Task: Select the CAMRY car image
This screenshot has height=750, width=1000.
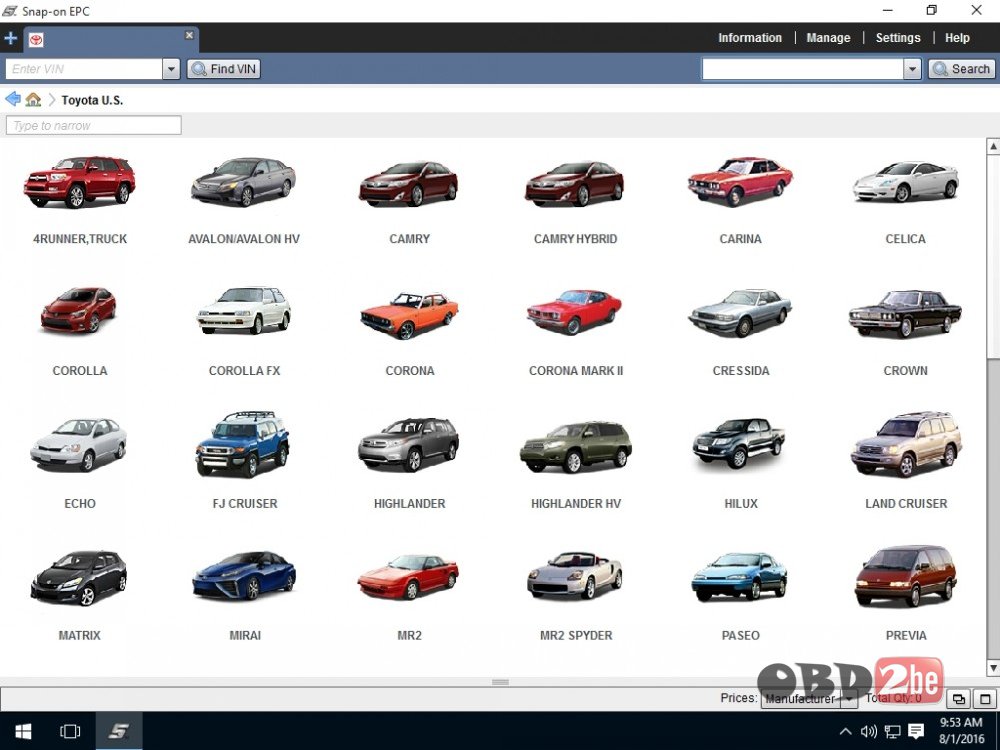Action: click(409, 184)
